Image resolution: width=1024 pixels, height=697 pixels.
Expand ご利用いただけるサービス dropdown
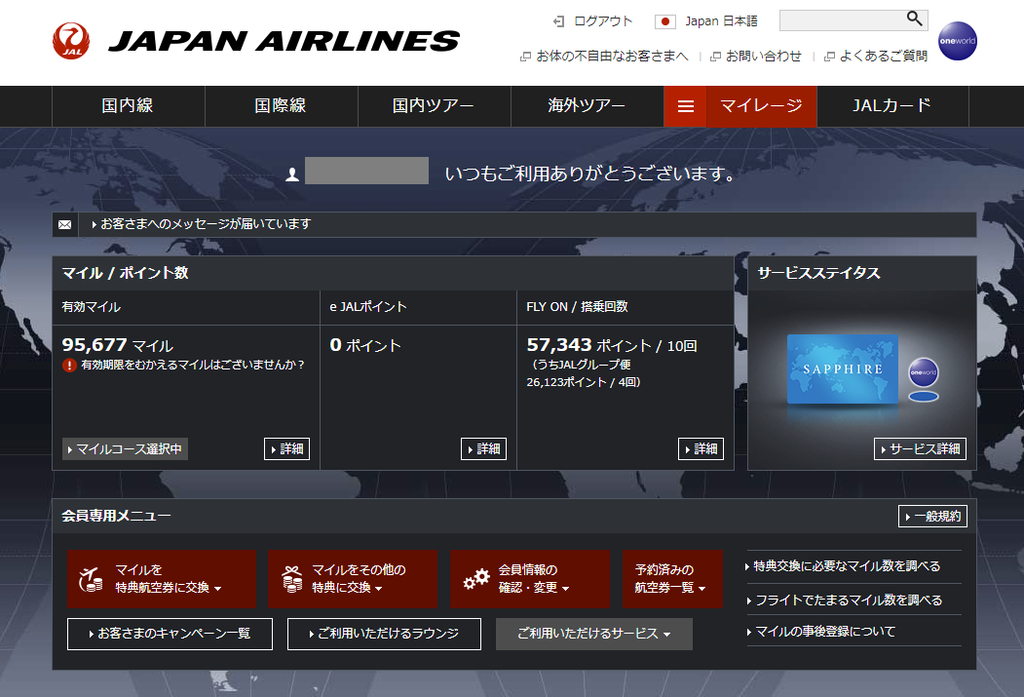pos(594,634)
